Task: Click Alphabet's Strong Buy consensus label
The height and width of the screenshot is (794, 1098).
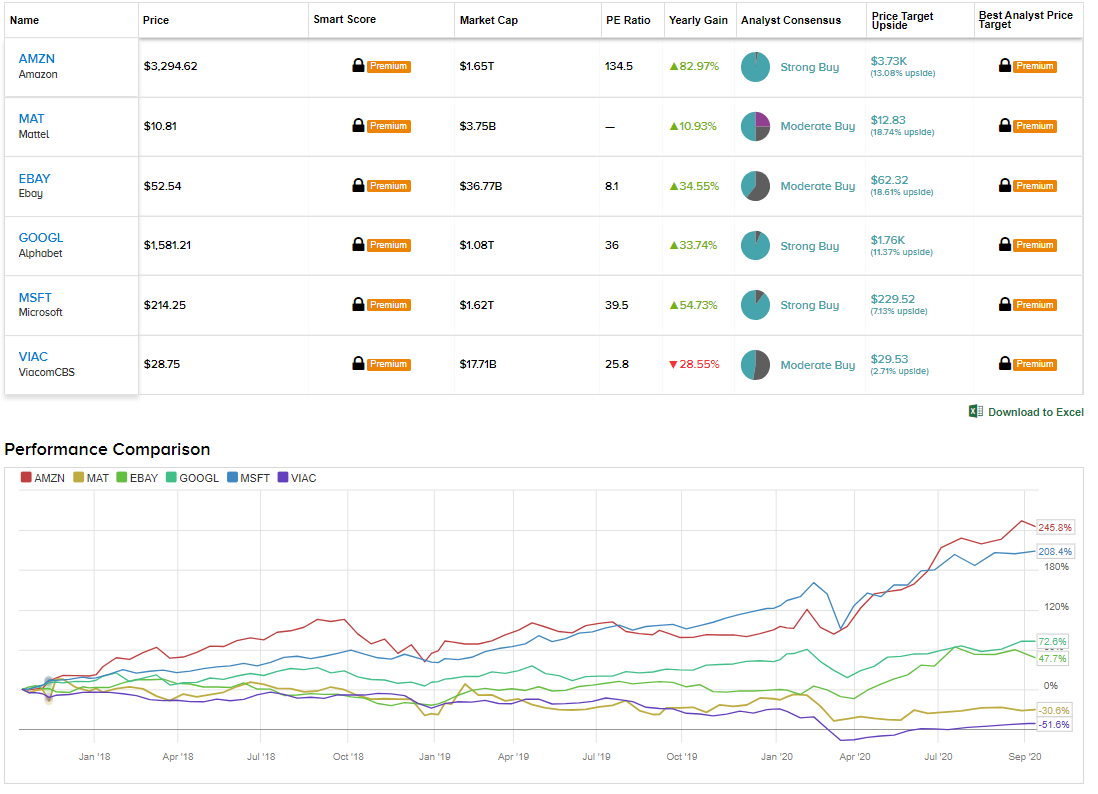Action: tap(809, 246)
